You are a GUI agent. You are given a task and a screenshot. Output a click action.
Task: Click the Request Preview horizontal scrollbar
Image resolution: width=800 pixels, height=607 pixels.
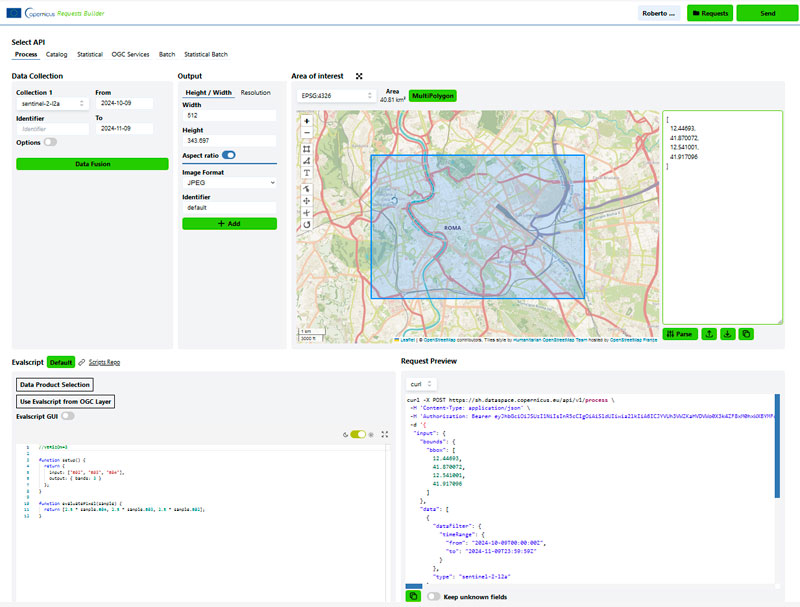pos(414,586)
